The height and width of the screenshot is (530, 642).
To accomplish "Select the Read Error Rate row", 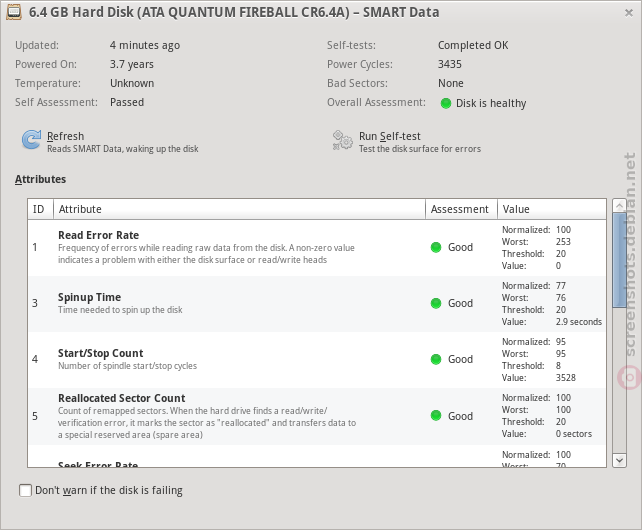I will (x=317, y=248).
